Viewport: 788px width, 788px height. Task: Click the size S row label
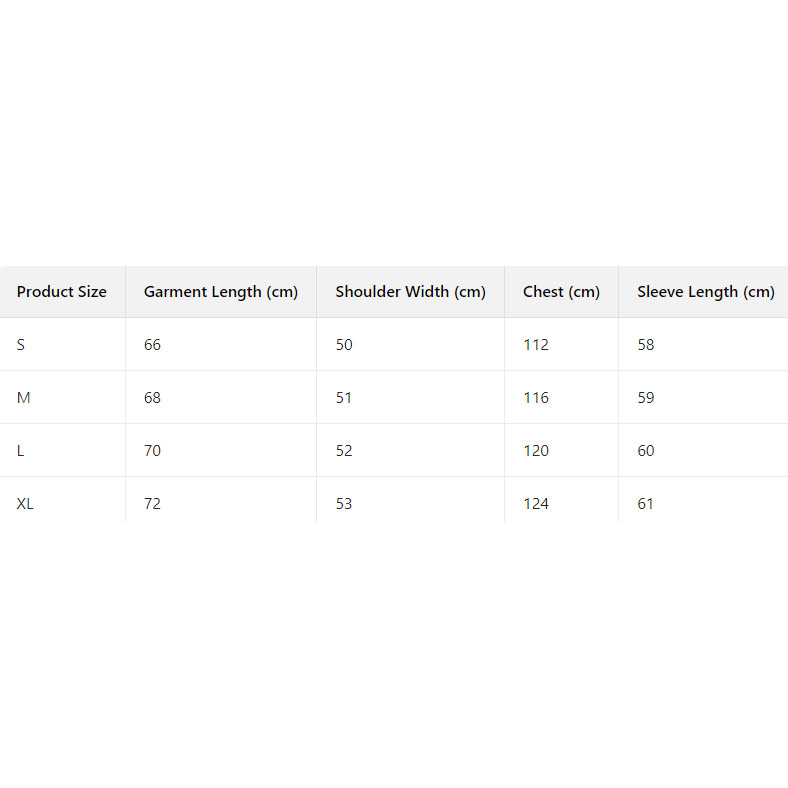pos(21,345)
